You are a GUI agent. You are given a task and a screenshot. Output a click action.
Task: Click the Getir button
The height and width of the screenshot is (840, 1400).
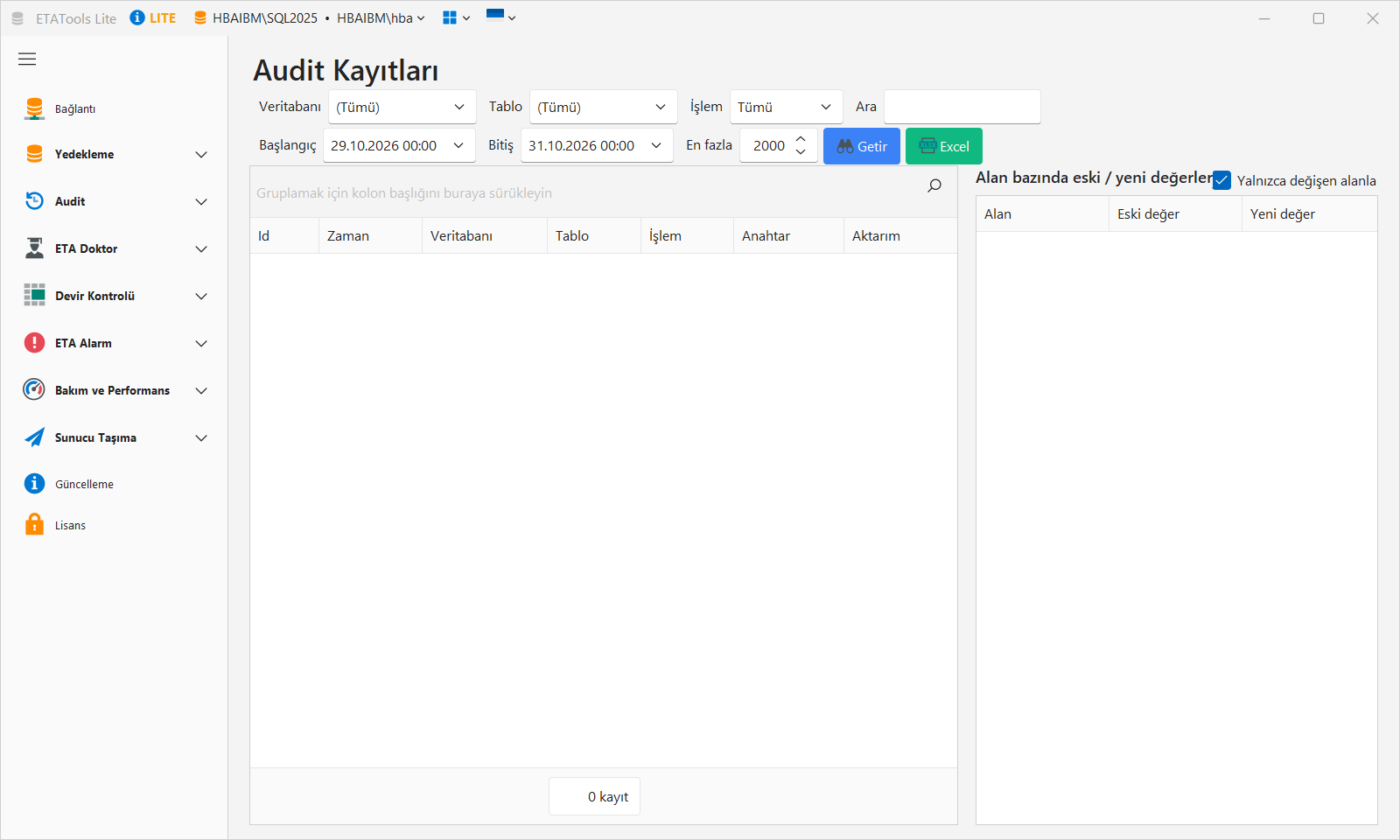click(x=862, y=146)
